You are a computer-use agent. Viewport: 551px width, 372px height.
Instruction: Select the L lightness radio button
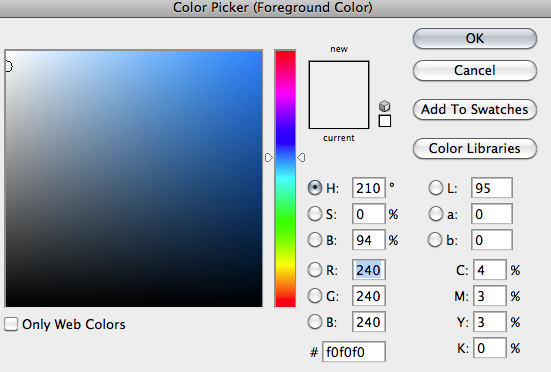tap(435, 188)
